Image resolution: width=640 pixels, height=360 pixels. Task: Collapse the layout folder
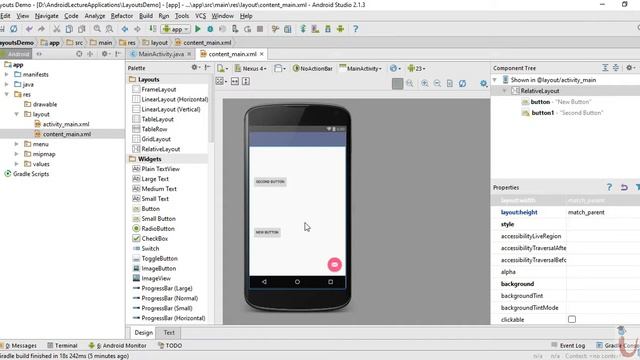click(17, 114)
